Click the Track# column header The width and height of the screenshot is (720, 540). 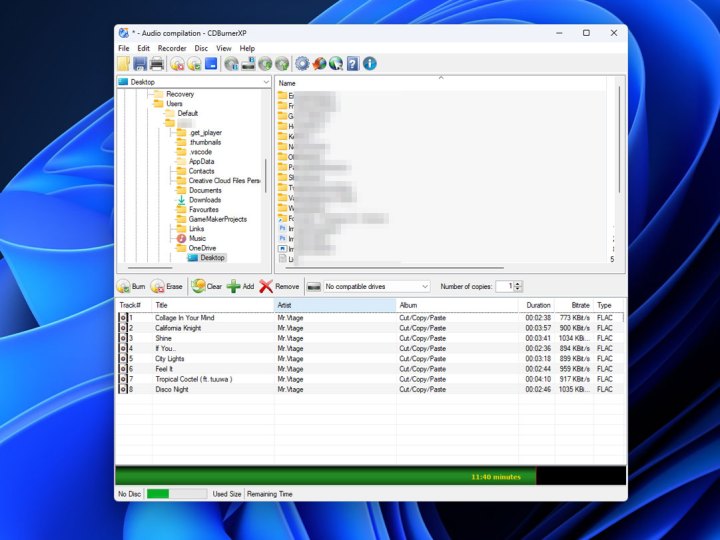pos(134,305)
